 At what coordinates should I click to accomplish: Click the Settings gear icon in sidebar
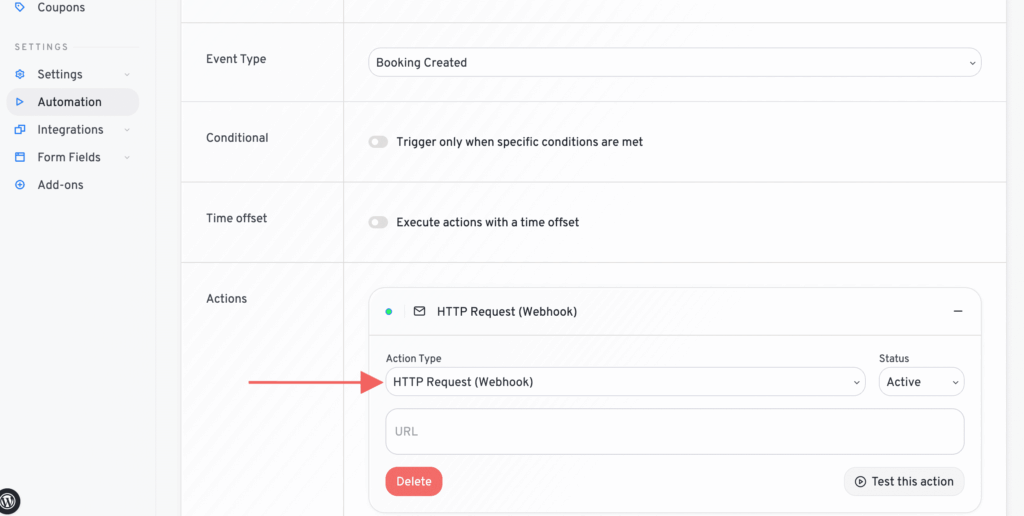click(20, 74)
